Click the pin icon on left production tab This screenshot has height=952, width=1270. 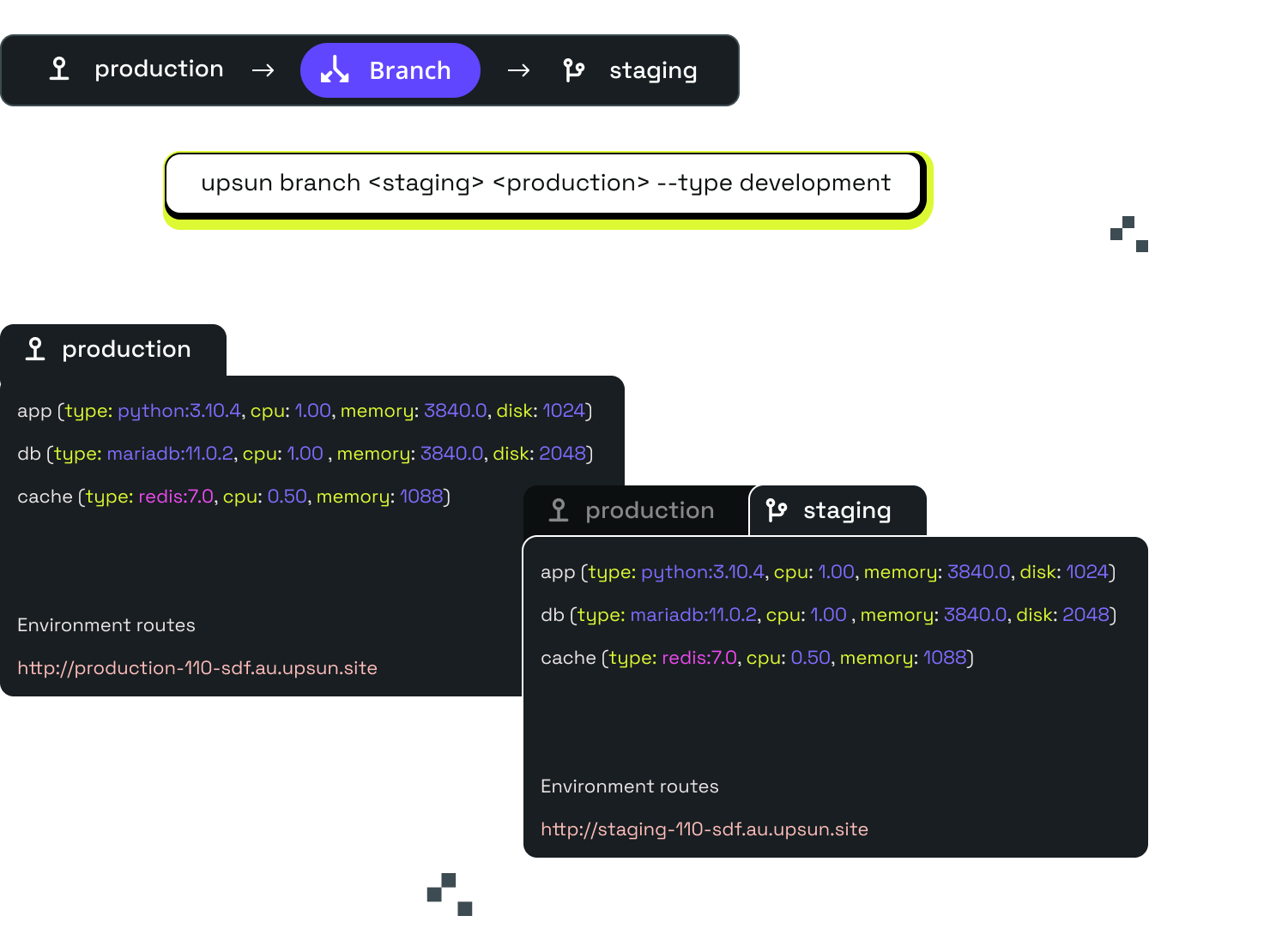35,349
